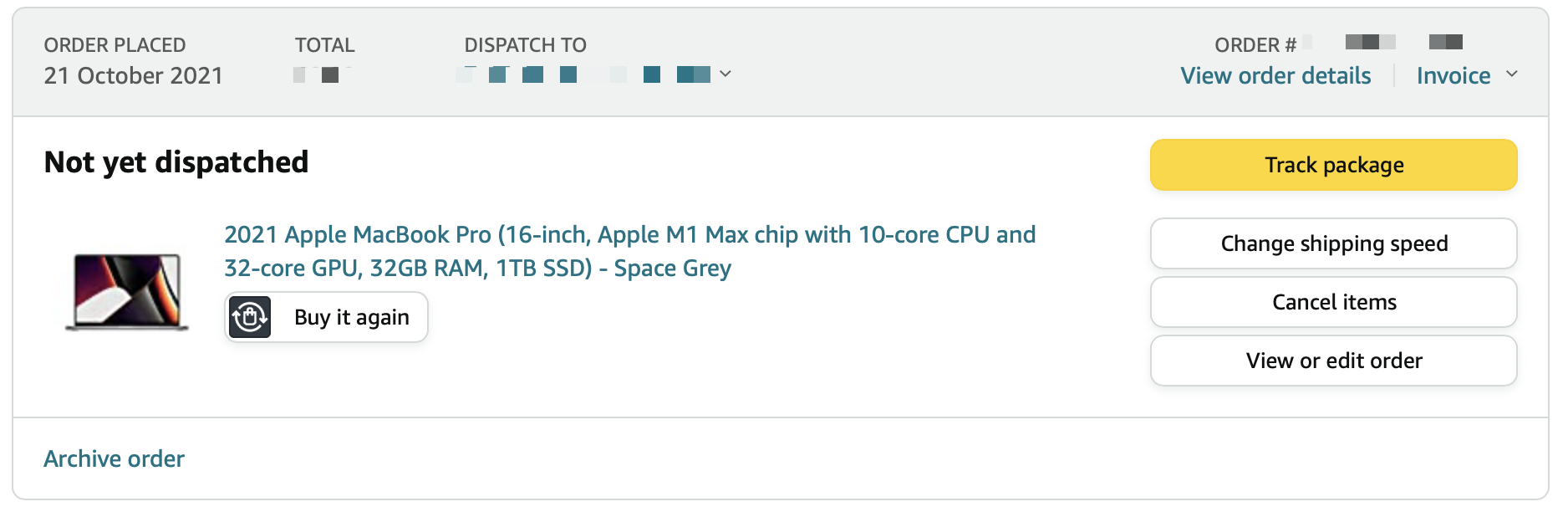Follow the View order details link
This screenshot has width=1568, height=517.
(1275, 75)
